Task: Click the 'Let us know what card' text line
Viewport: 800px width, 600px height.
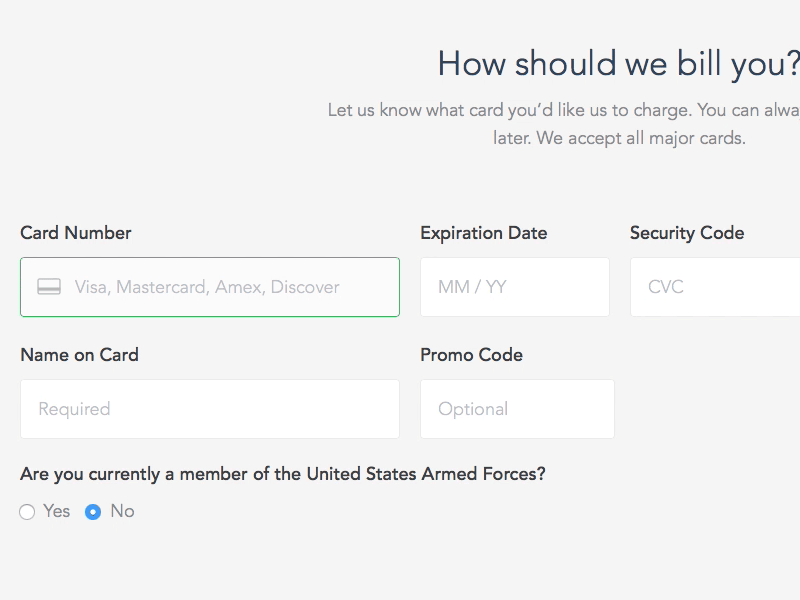Action: 563,110
